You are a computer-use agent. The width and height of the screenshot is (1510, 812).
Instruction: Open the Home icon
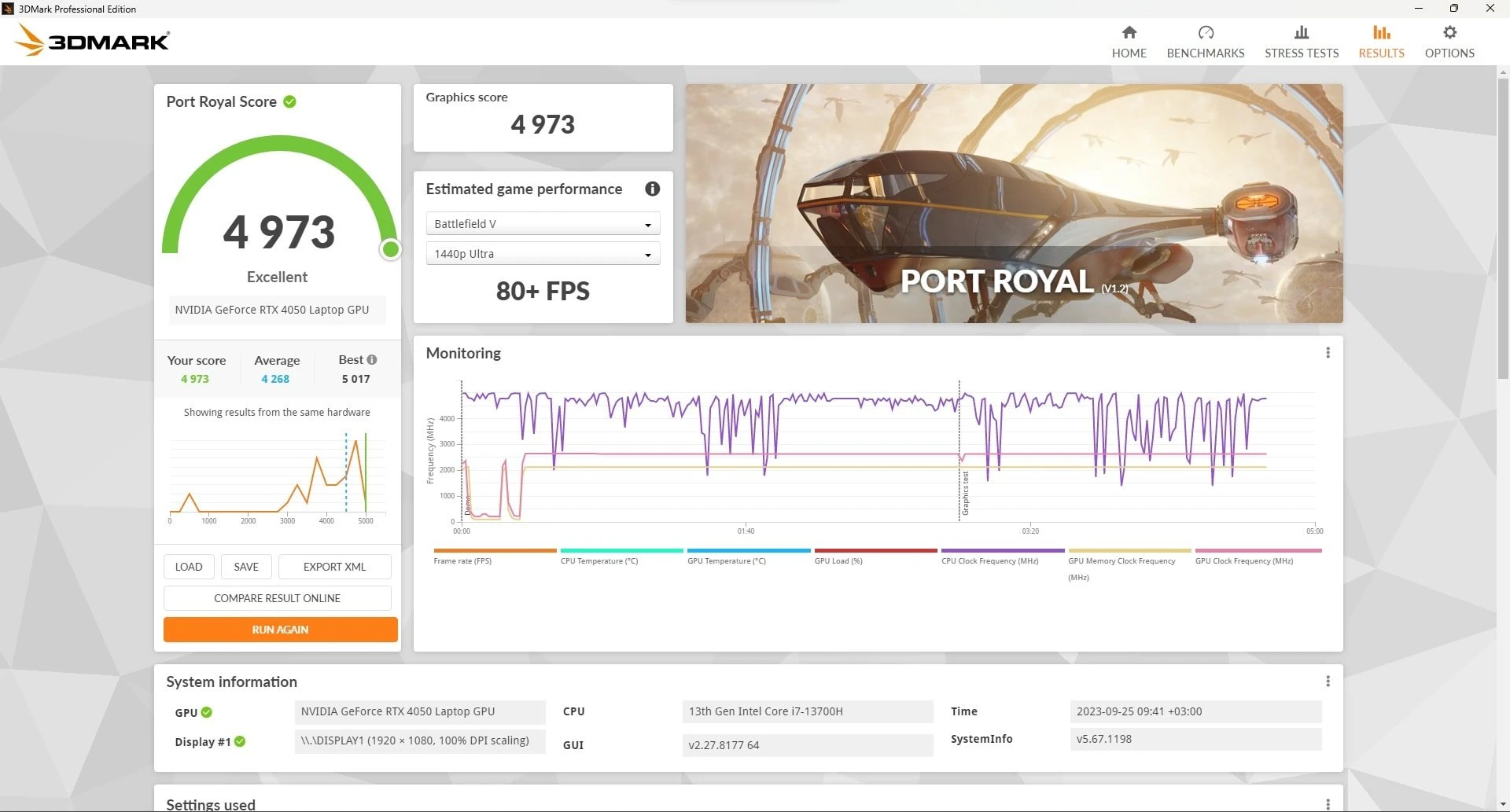point(1129,32)
